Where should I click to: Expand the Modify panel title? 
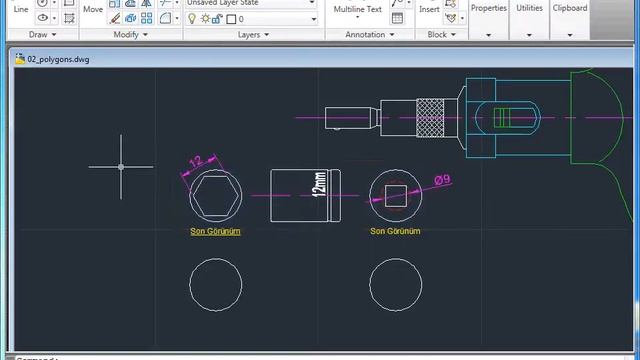point(131,35)
